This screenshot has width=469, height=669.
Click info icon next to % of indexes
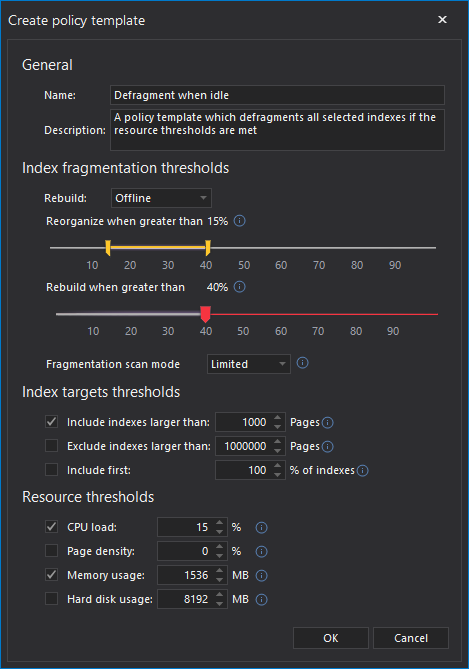tap(362, 470)
